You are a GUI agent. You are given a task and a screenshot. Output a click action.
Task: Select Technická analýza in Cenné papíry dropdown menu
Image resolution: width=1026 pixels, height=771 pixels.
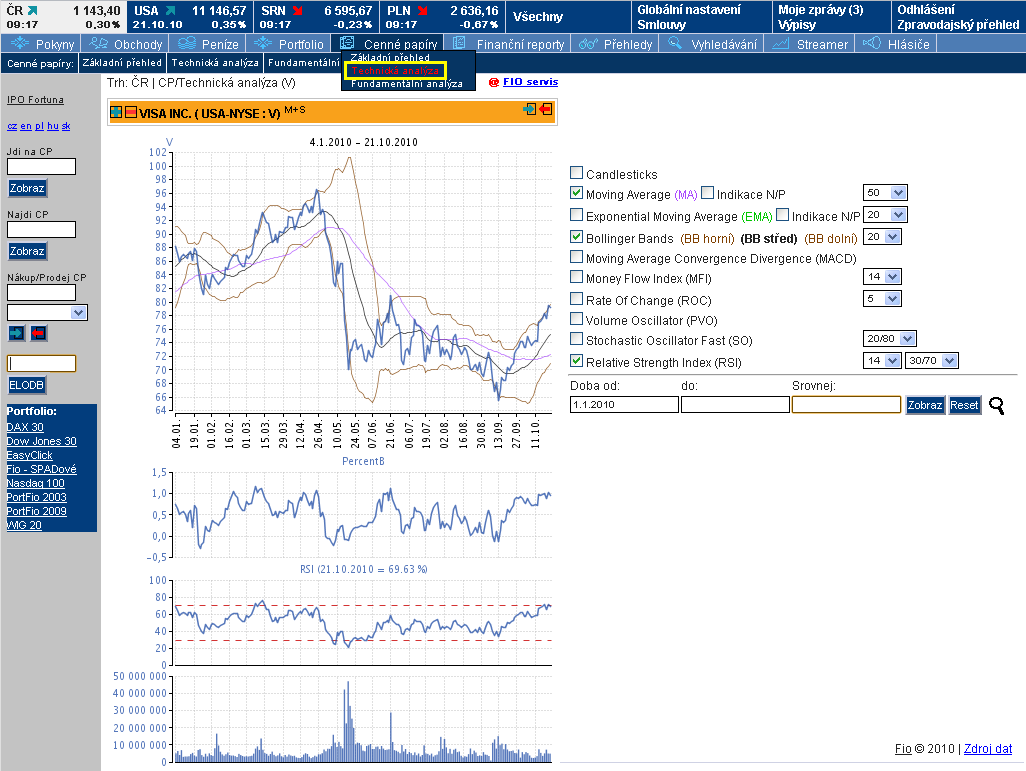(395, 71)
